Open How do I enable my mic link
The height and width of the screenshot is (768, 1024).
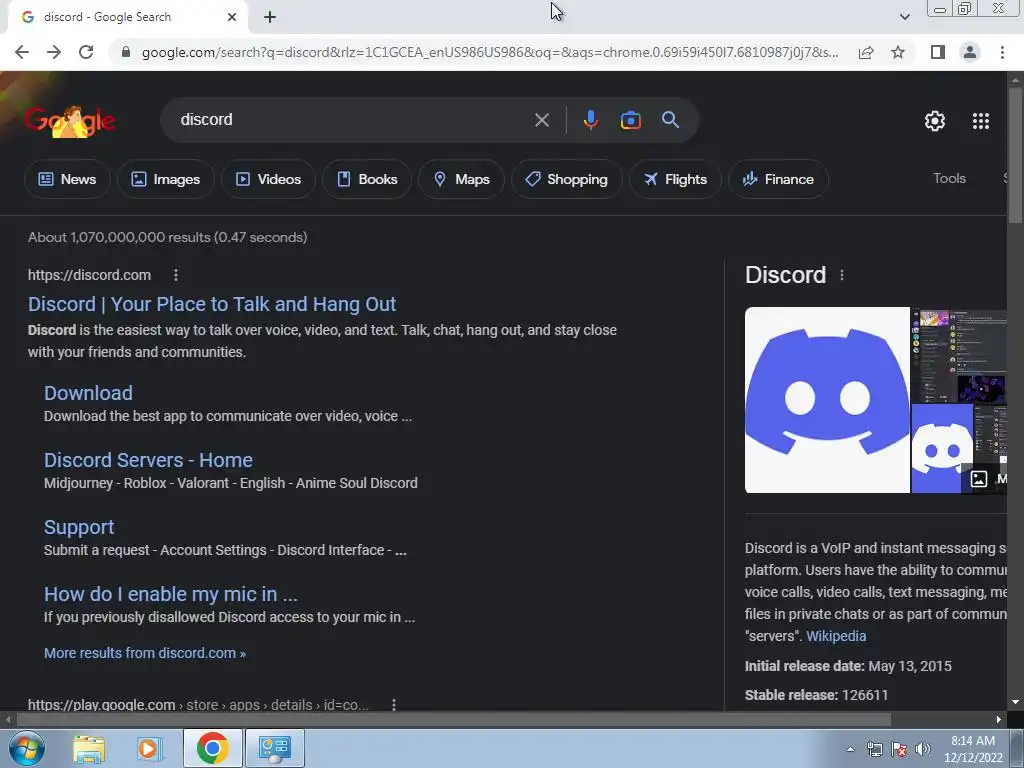170,594
